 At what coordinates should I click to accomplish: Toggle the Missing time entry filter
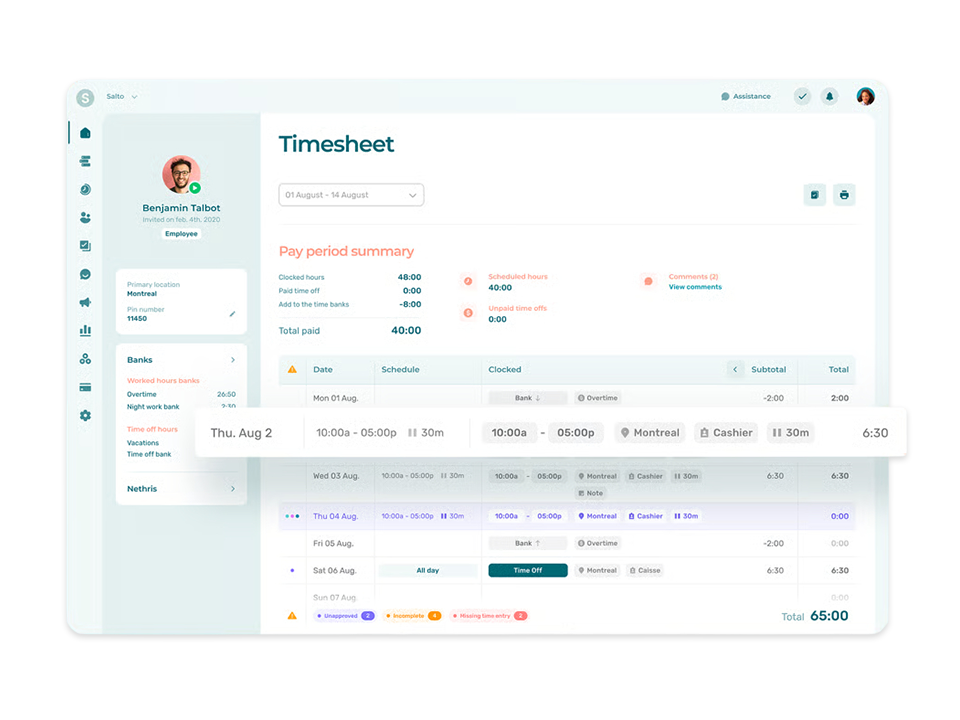tap(489, 616)
